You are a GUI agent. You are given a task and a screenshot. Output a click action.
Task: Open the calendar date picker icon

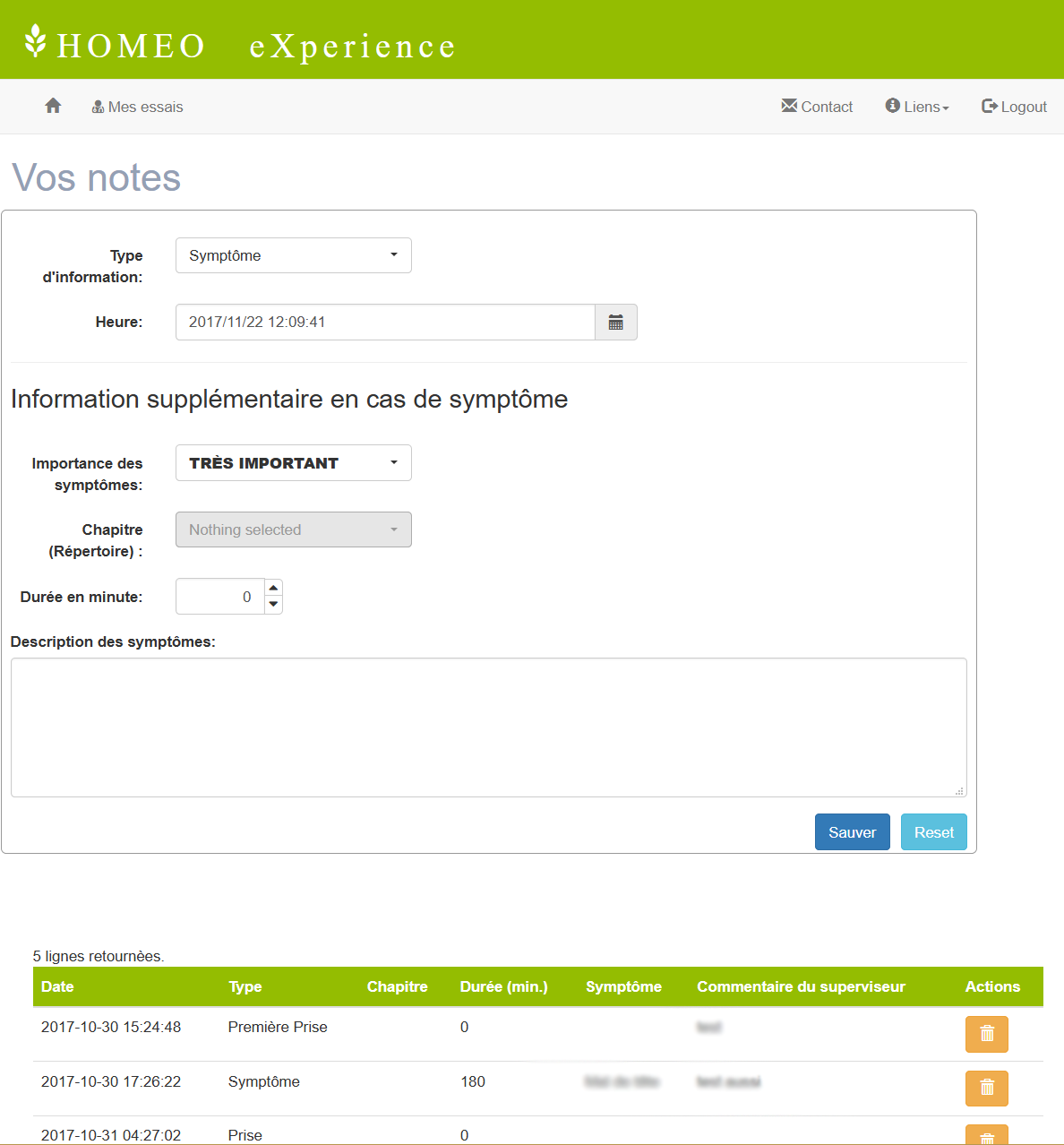tap(615, 323)
